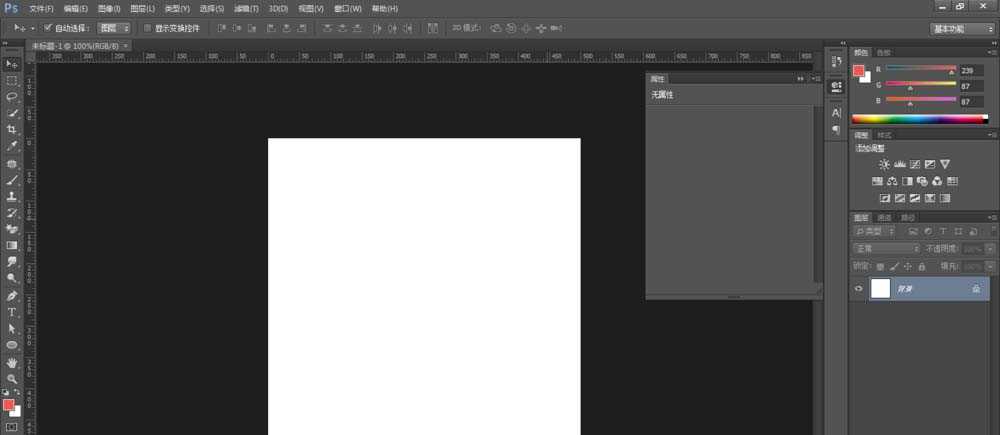Click the foreground red color swatch in toolbox
Viewport: 1000px width, 435px height.
click(x=9, y=405)
